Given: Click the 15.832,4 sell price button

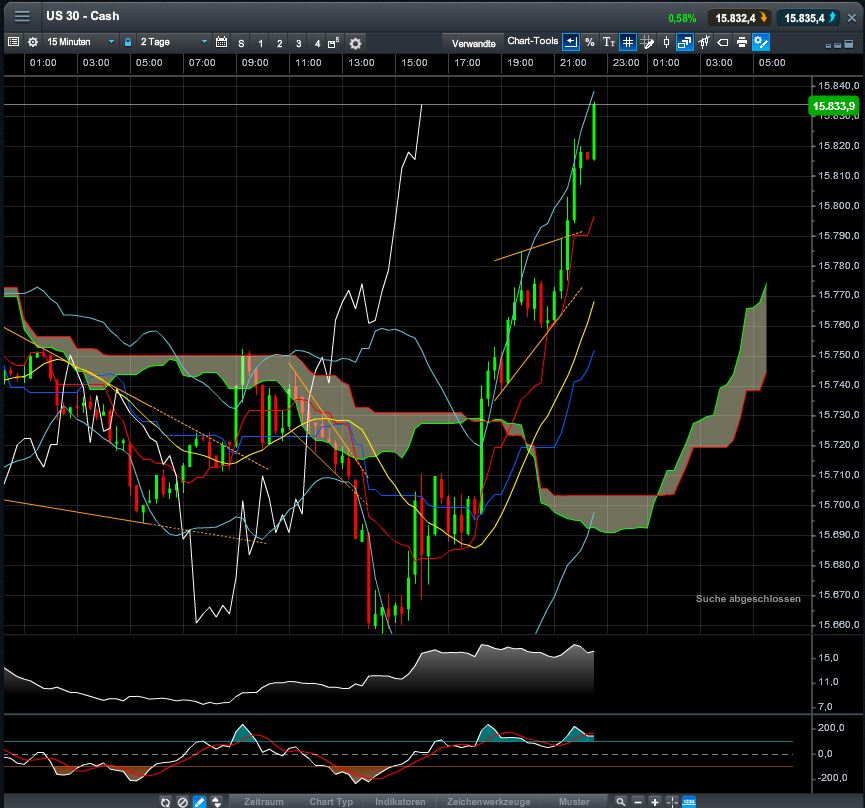Looking at the screenshot, I should pos(740,18).
